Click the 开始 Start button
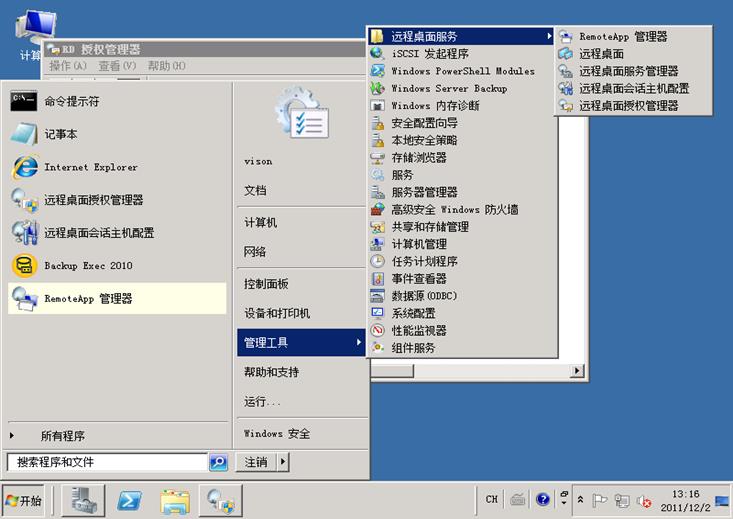The width and height of the screenshot is (733, 519). (23, 501)
